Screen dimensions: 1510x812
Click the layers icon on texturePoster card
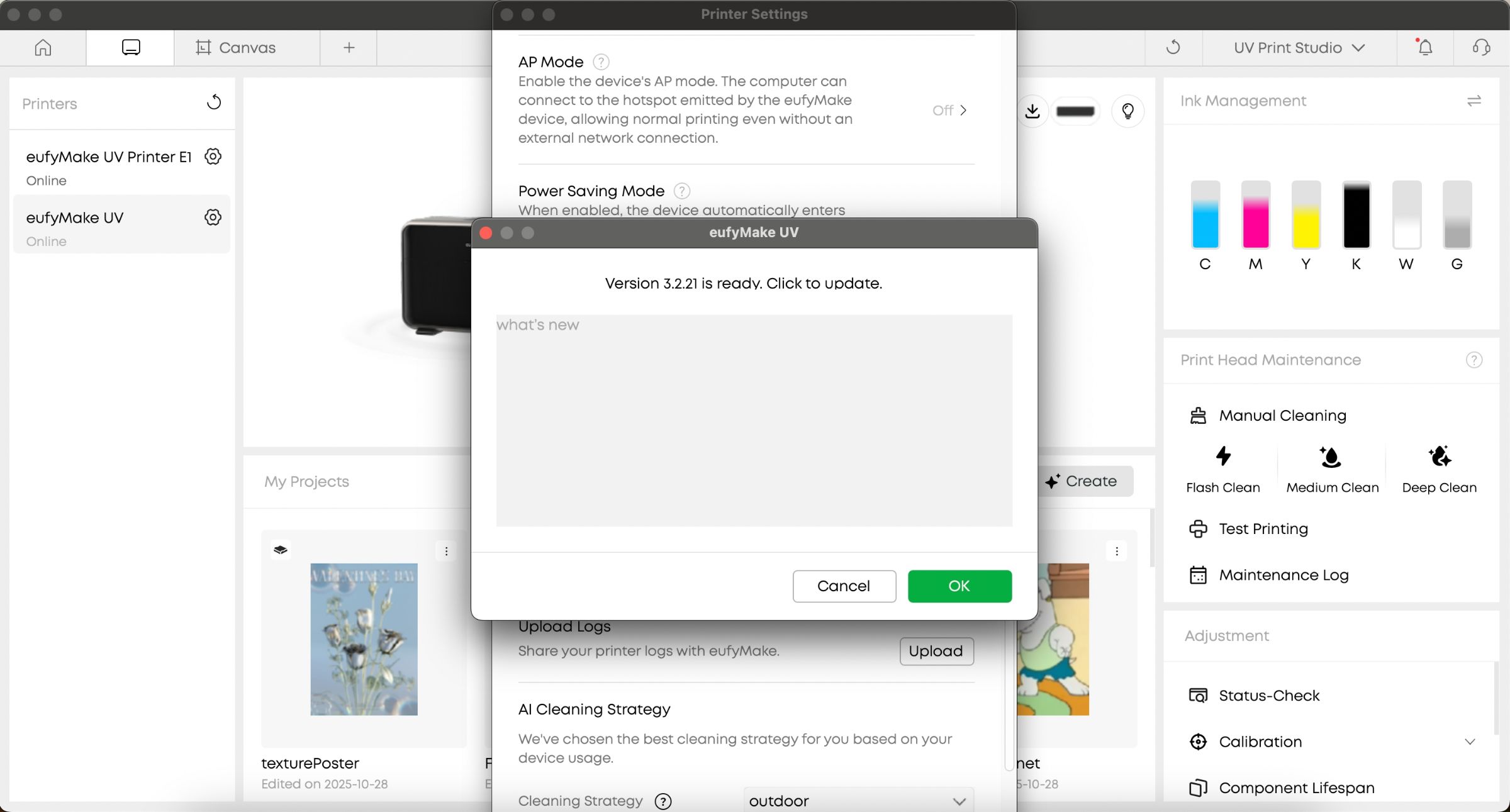(281, 550)
